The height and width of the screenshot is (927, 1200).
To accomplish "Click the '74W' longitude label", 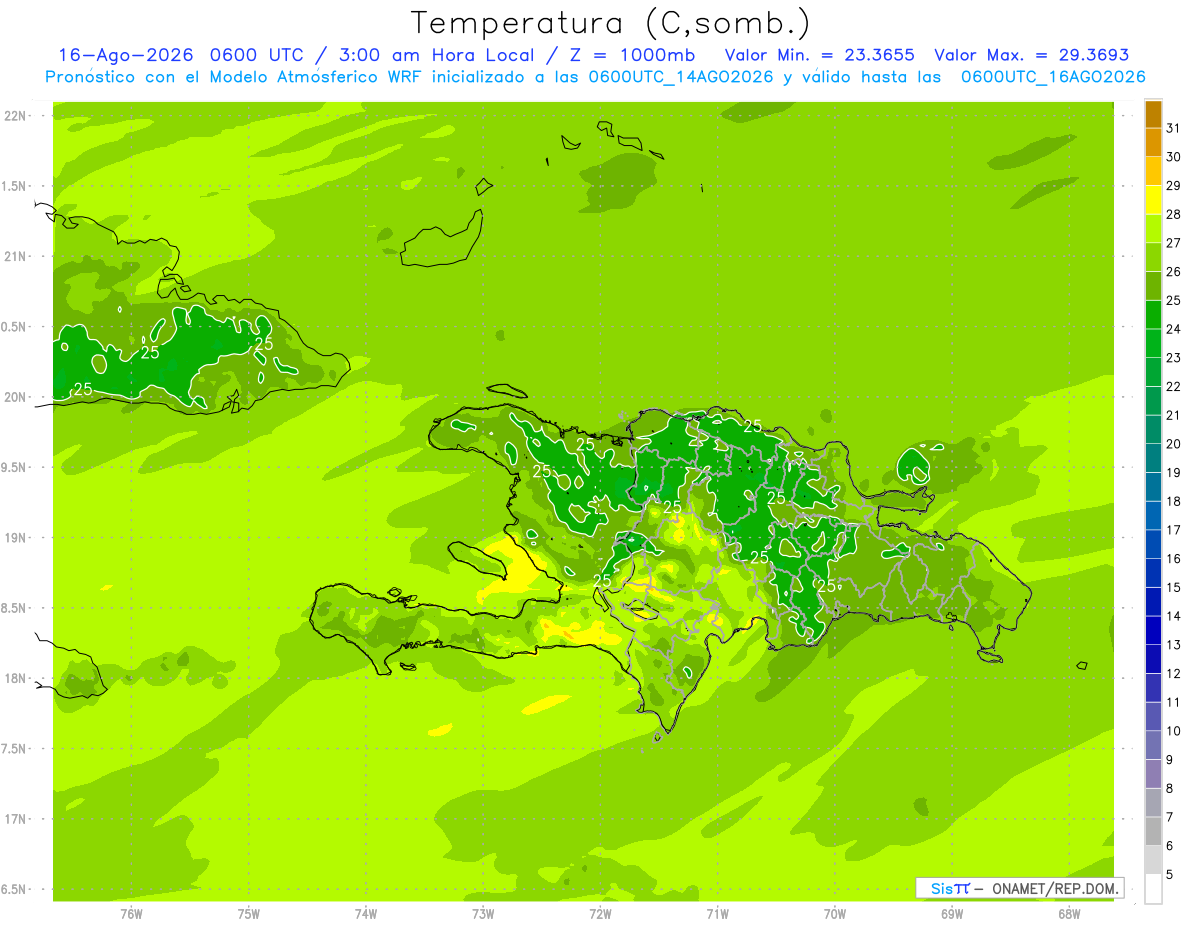I will point(366,913).
